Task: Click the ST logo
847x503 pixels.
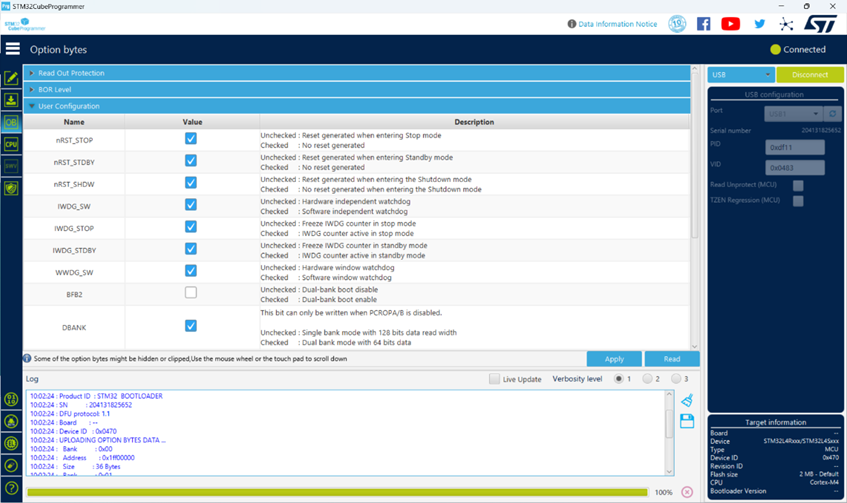Action: 821,24
